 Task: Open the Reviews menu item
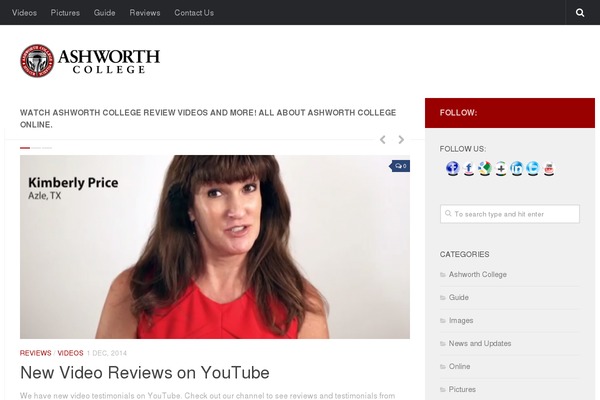coord(145,13)
